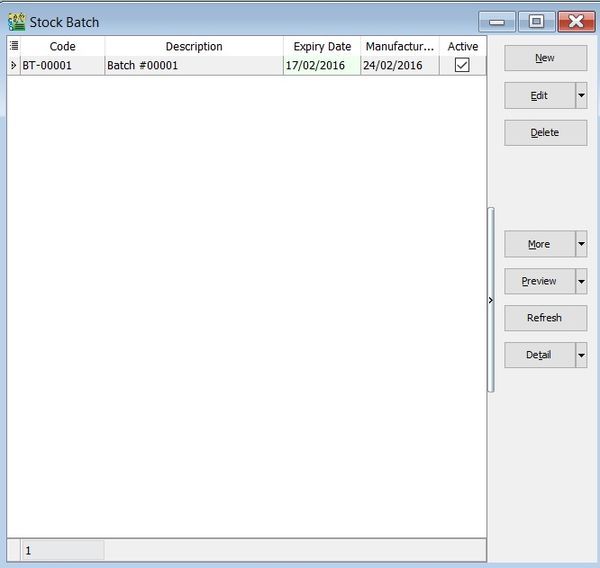
Task: Click the Active column header
Action: (x=462, y=47)
